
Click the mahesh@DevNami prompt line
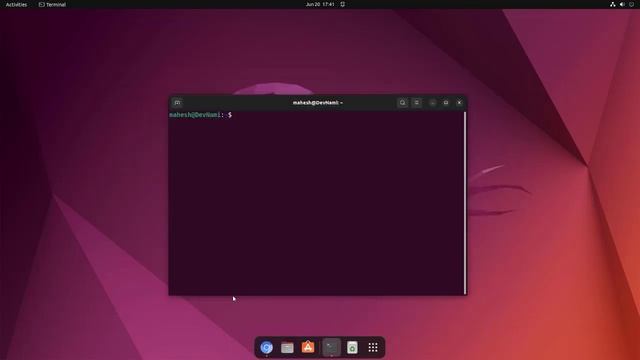coord(200,115)
